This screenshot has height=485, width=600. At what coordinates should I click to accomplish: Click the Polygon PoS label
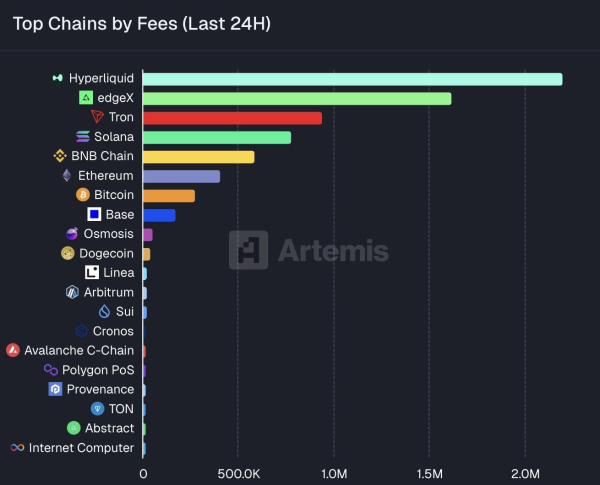(99, 370)
